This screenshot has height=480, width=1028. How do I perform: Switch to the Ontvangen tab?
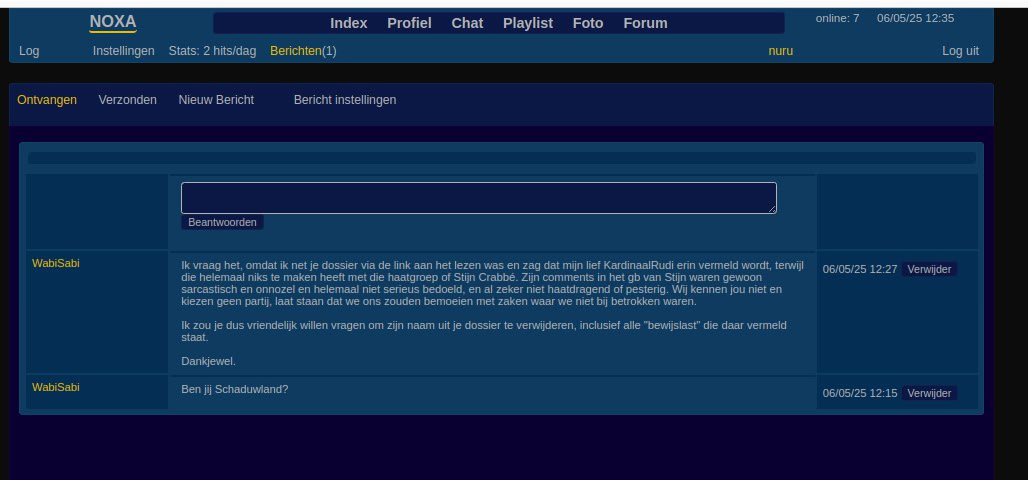click(47, 100)
